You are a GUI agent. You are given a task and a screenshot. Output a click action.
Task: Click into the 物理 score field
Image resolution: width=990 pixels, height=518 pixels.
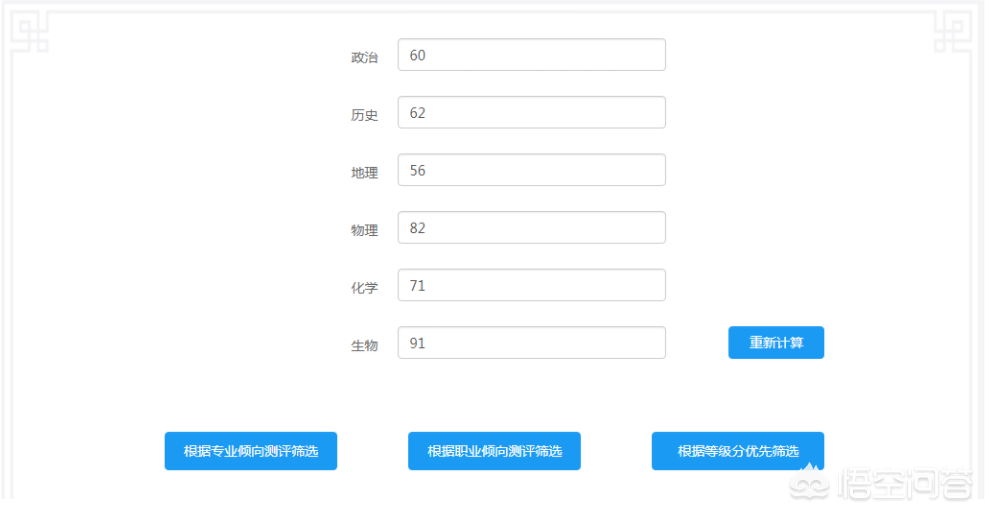[531, 228]
